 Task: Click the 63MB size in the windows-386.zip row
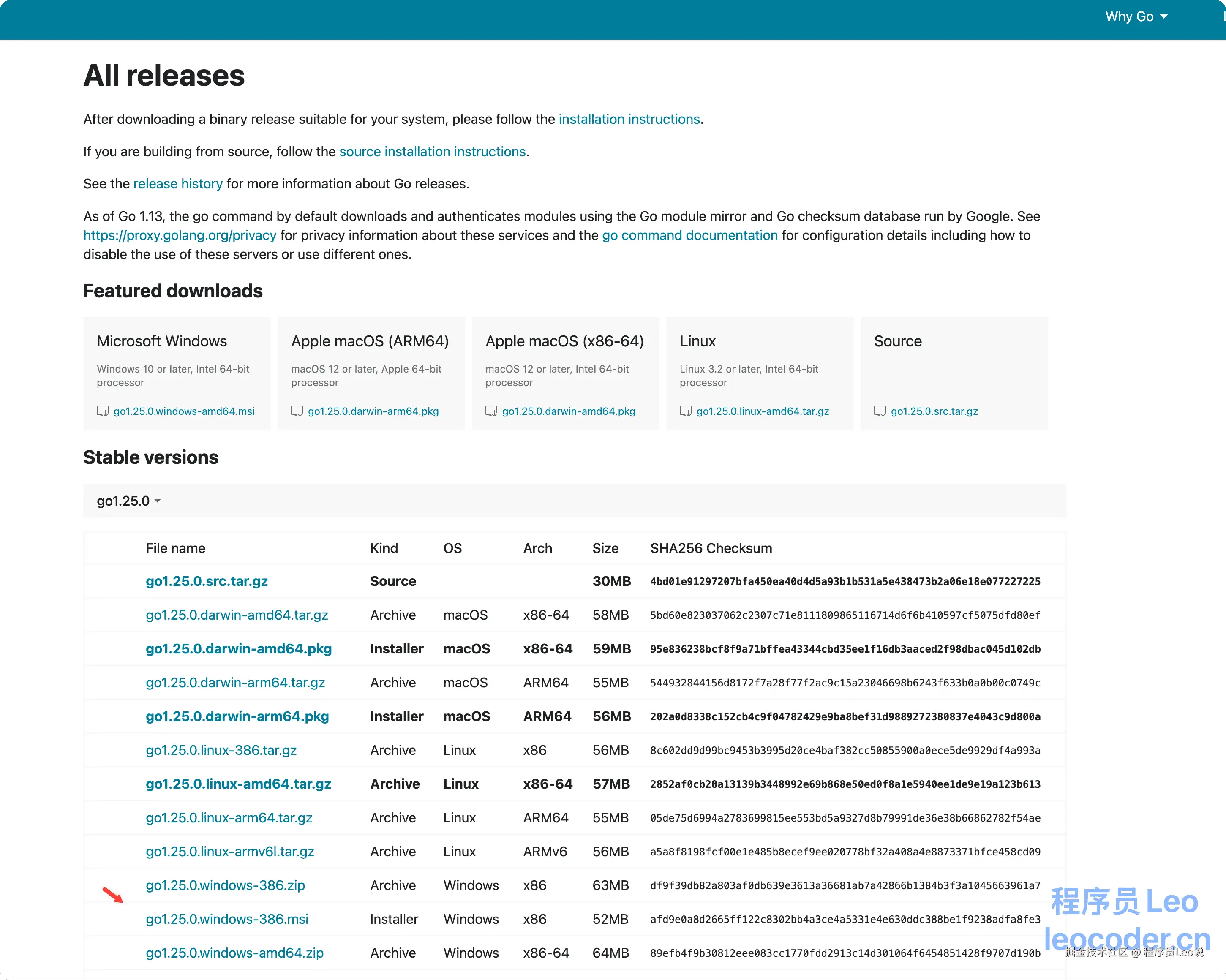tap(611, 885)
